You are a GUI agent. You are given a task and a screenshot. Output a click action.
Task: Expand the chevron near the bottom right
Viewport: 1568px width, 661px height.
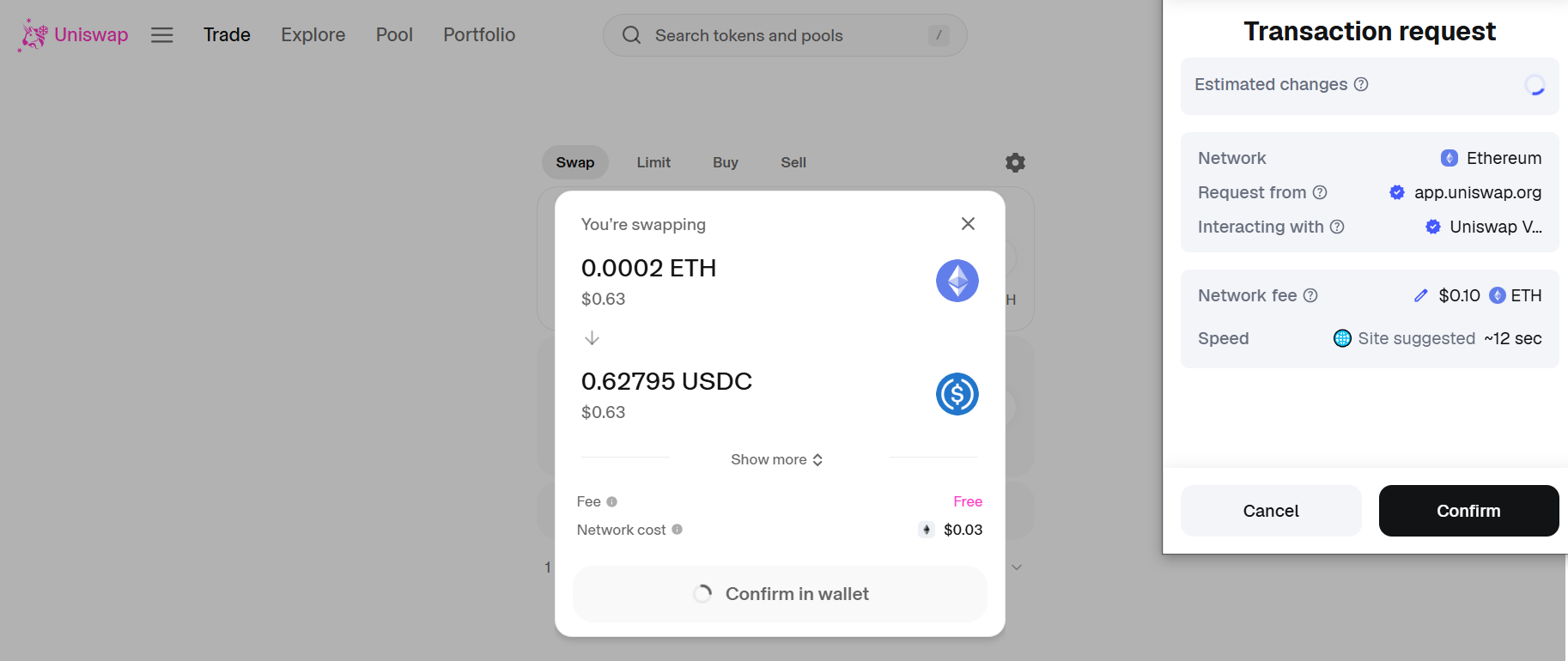1017,567
